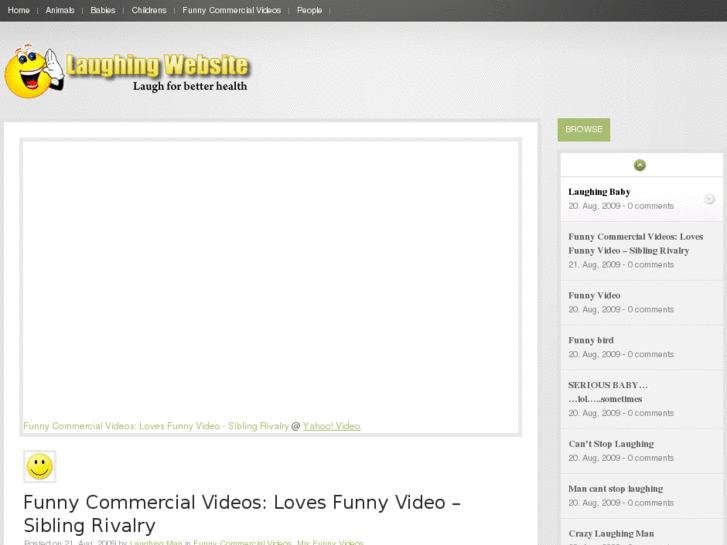Screen dimensions: 727x545
Task: Open Babies category in navigation
Action: pyautogui.click(x=103, y=10)
